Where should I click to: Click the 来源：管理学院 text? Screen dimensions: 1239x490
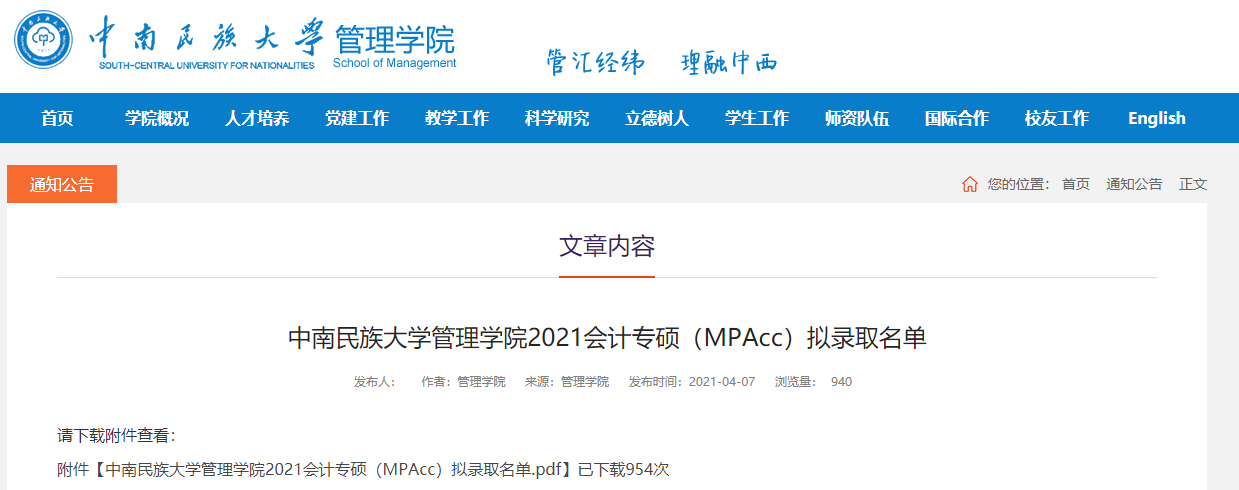pyautogui.click(x=567, y=382)
